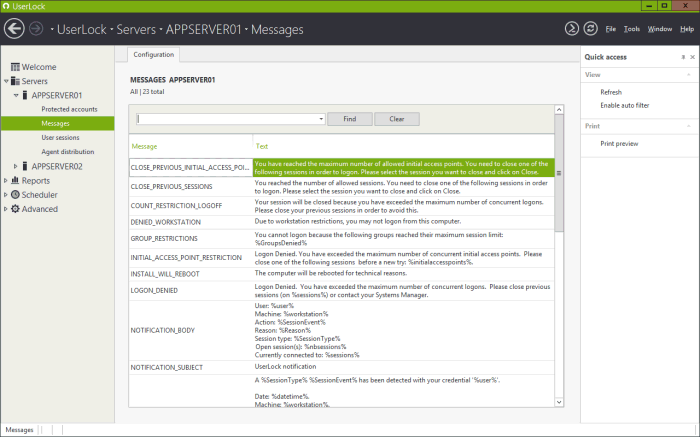
Task: Expand the Scheduler tree node
Action: point(6,195)
